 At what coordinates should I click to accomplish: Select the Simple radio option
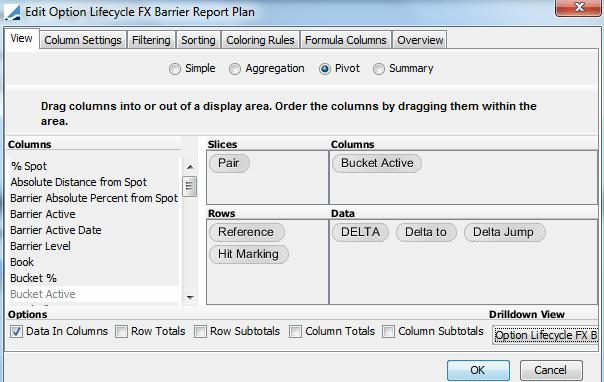(x=174, y=69)
